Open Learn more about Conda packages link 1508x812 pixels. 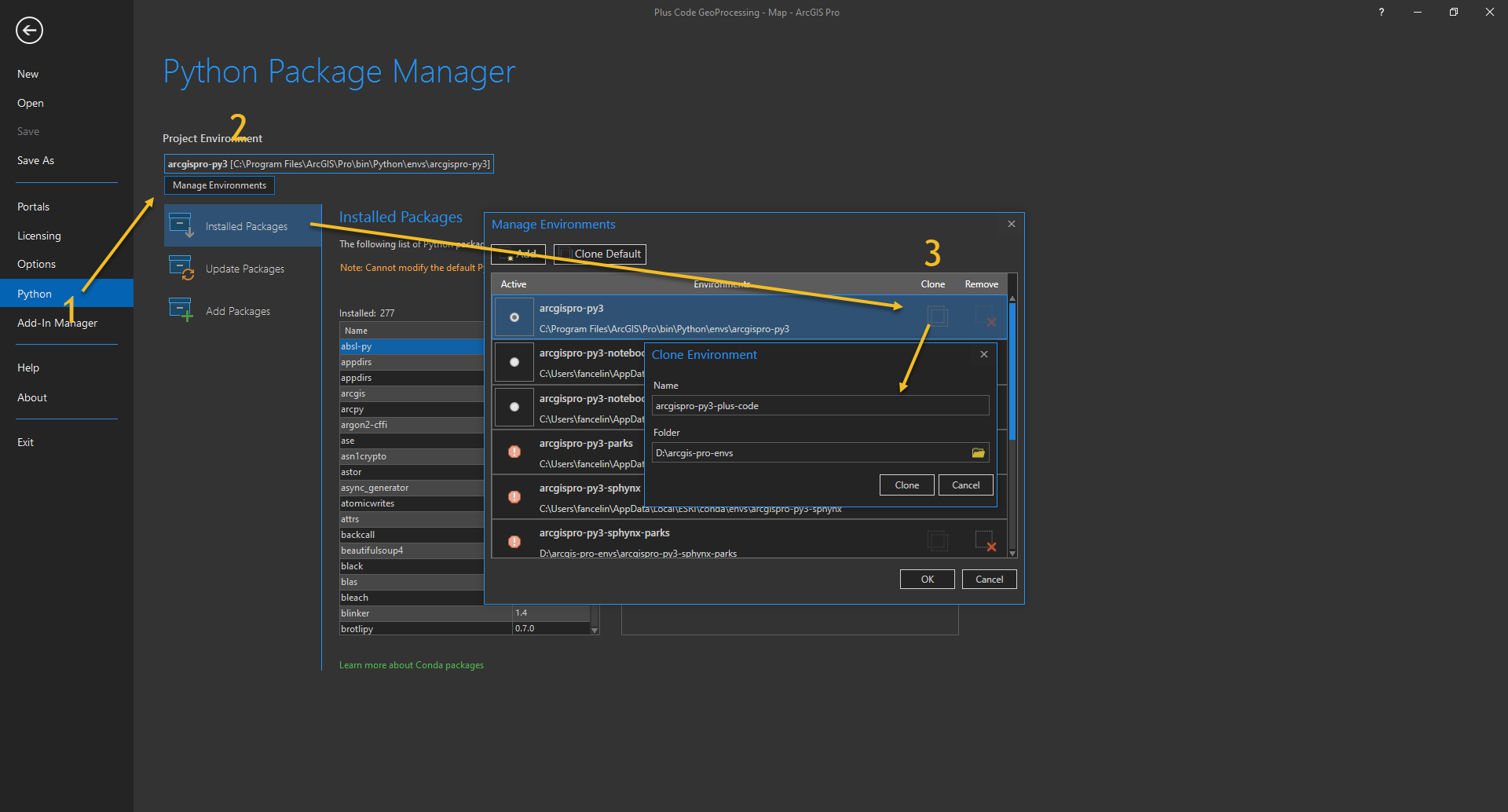[x=412, y=665]
